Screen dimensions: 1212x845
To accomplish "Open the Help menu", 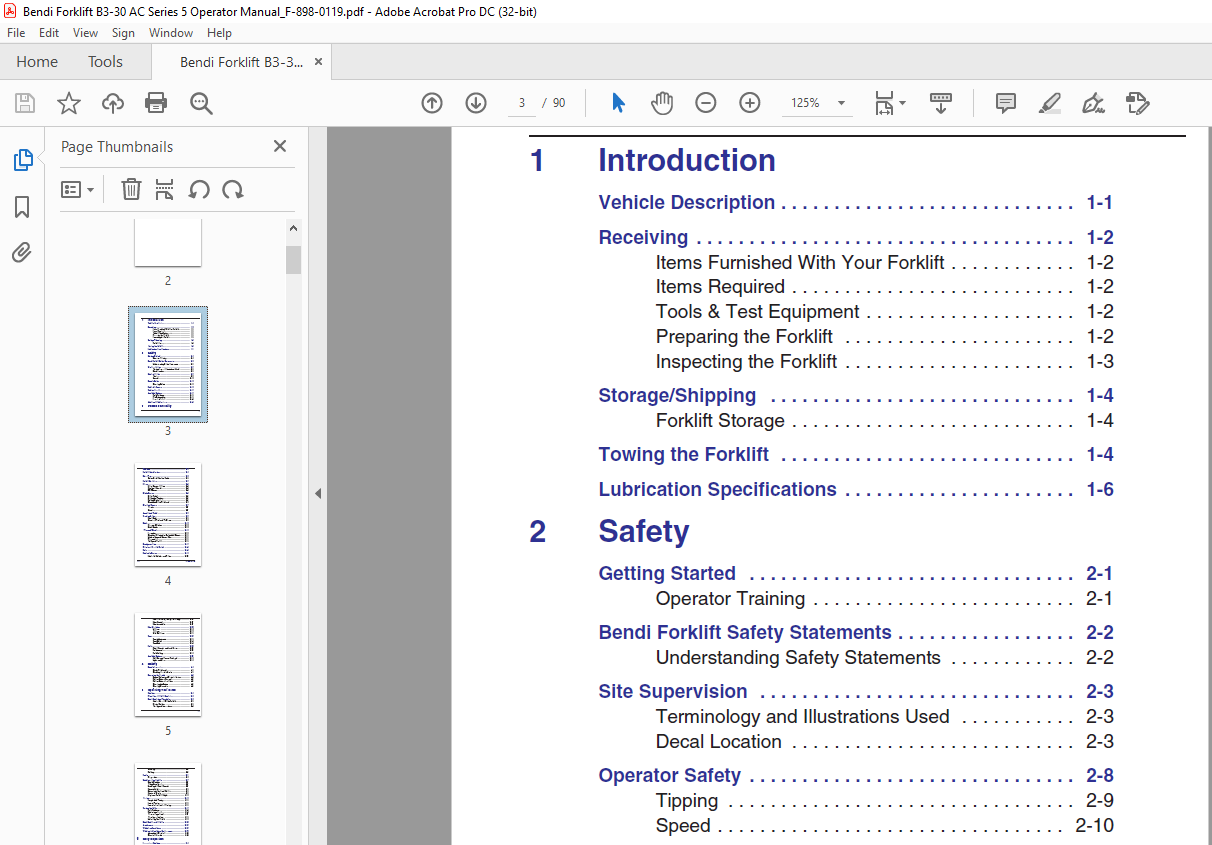I will [x=219, y=33].
